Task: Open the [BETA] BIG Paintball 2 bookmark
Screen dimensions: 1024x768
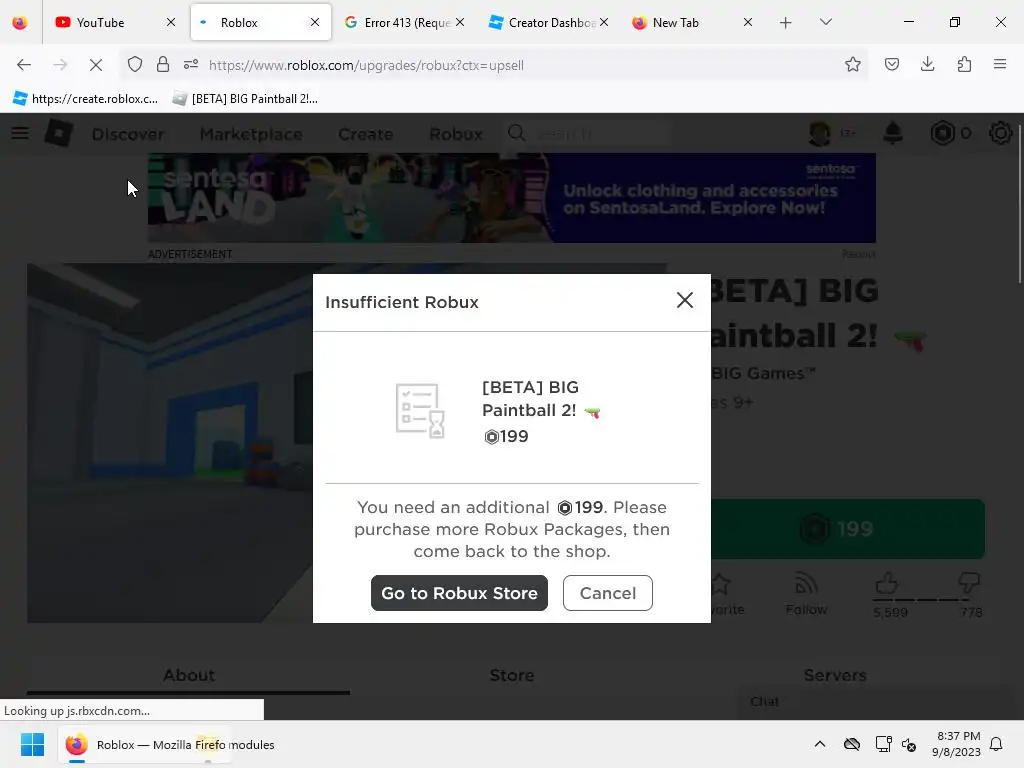Action: [x=245, y=99]
